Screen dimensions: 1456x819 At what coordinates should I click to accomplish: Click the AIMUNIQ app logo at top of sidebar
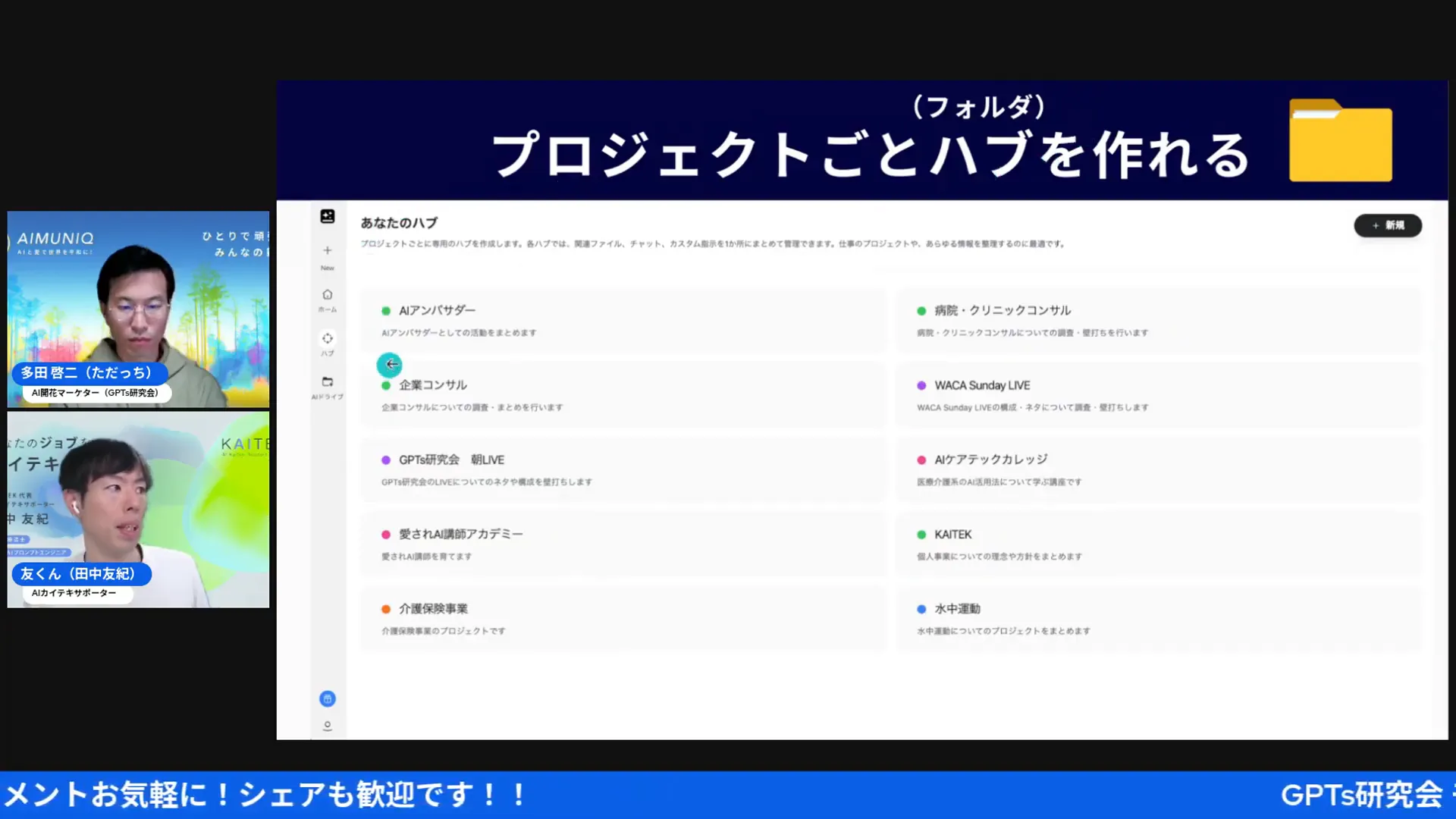coord(327,217)
